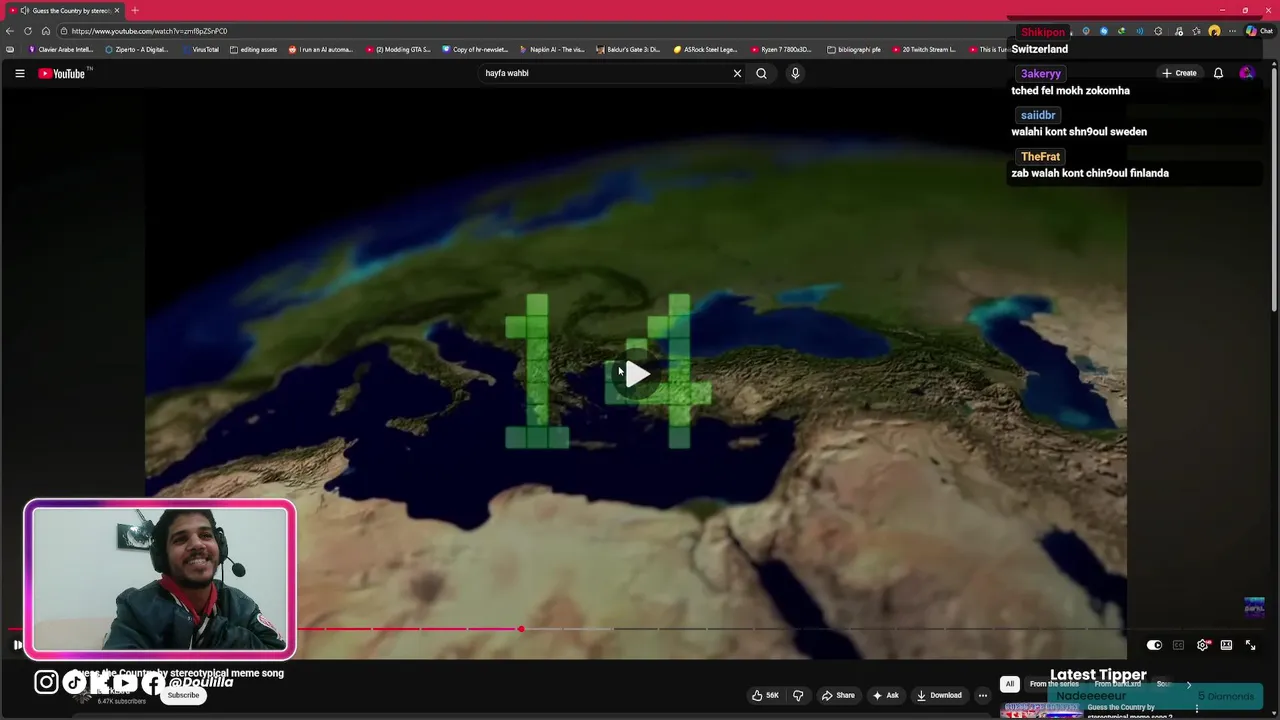
Task: Open the 'I run an AI automa...' bookmark
Action: 320,49
